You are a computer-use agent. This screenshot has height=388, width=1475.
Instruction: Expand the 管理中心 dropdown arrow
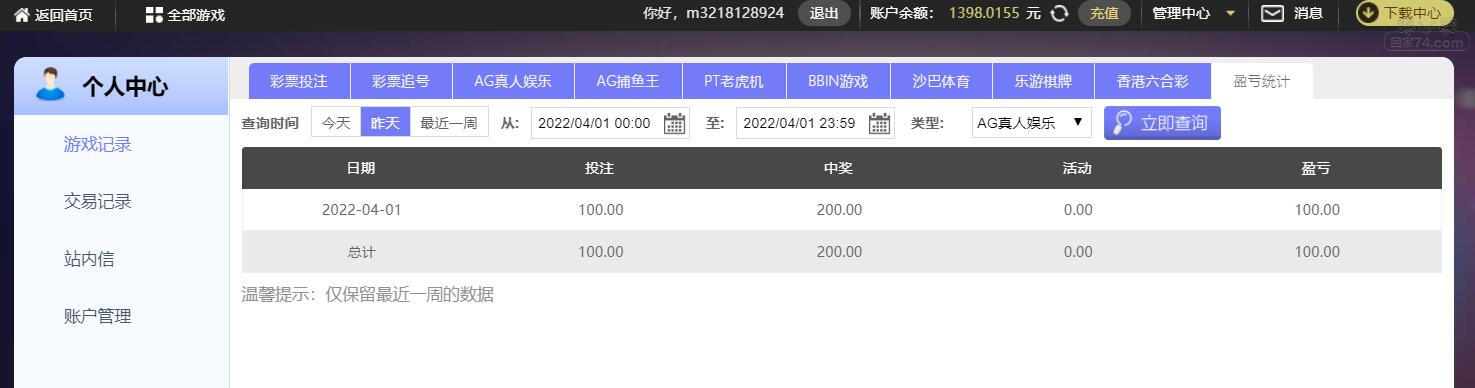click(1230, 14)
